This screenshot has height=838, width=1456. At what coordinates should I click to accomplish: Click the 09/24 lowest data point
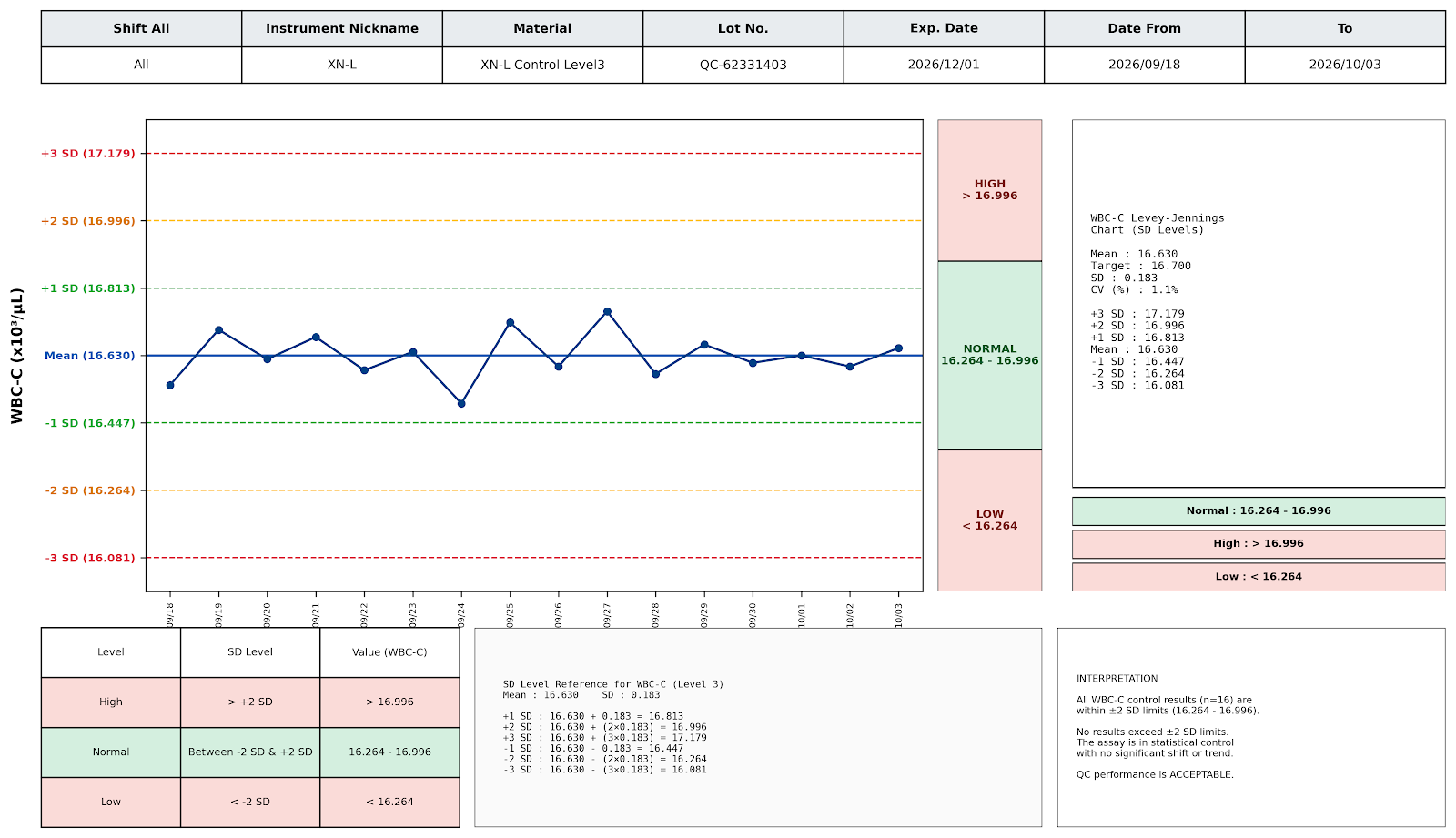(x=461, y=403)
